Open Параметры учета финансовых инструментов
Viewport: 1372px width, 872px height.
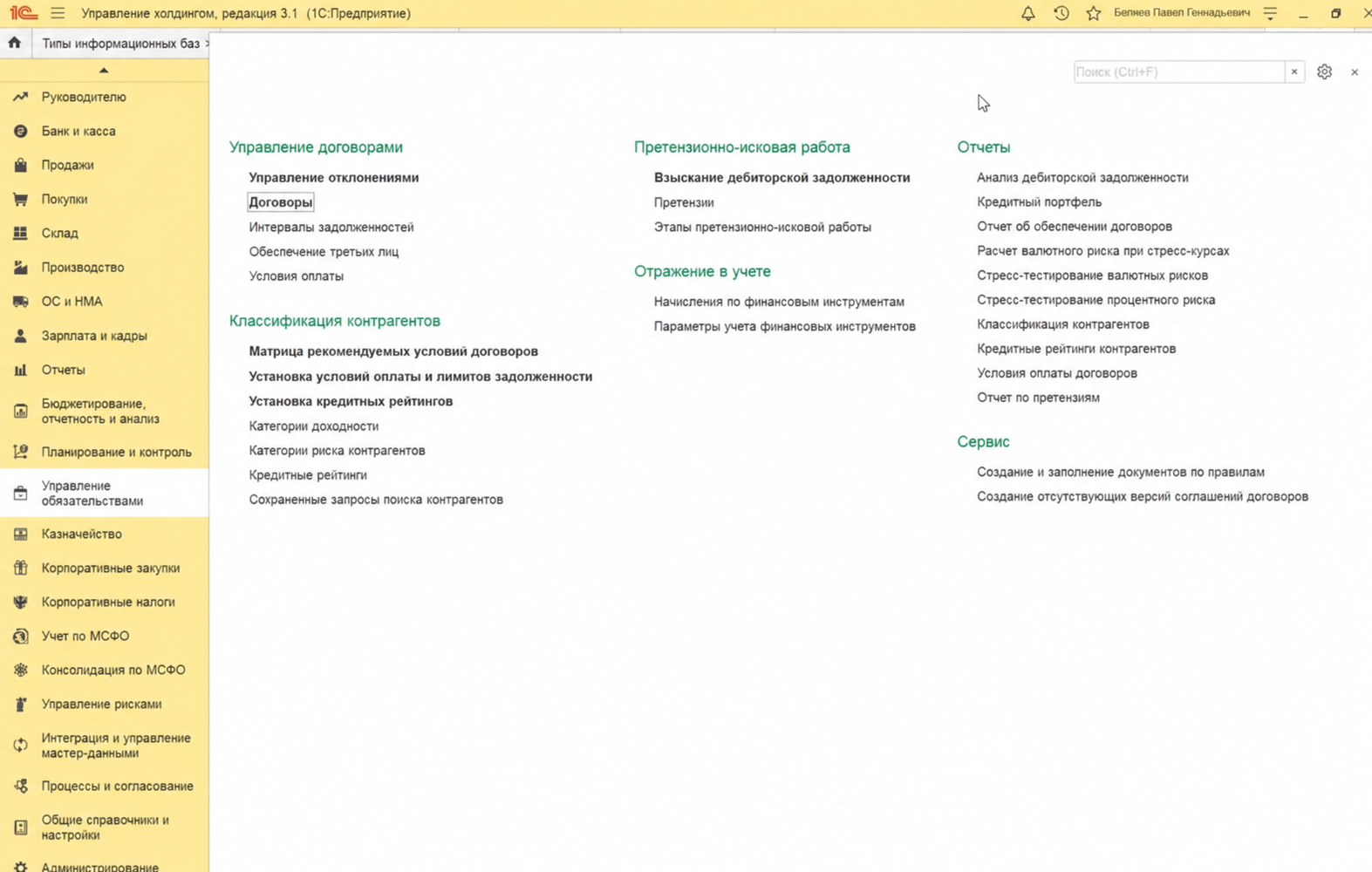(784, 326)
